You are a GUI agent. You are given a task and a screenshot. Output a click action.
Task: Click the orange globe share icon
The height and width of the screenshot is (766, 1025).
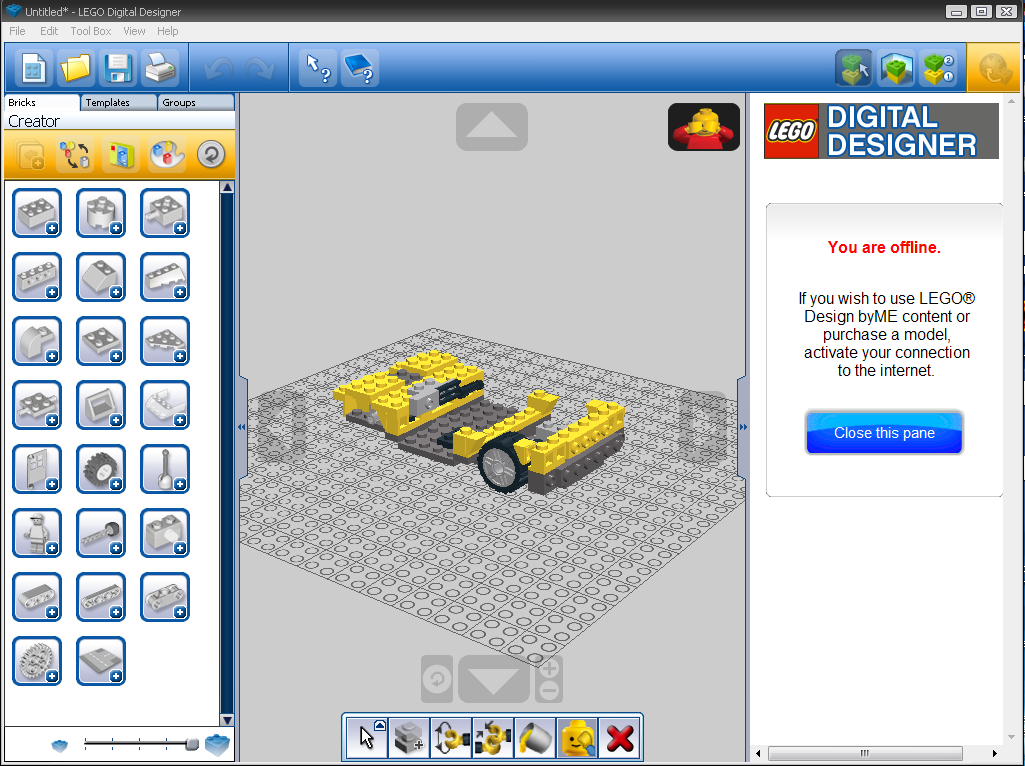click(x=992, y=68)
